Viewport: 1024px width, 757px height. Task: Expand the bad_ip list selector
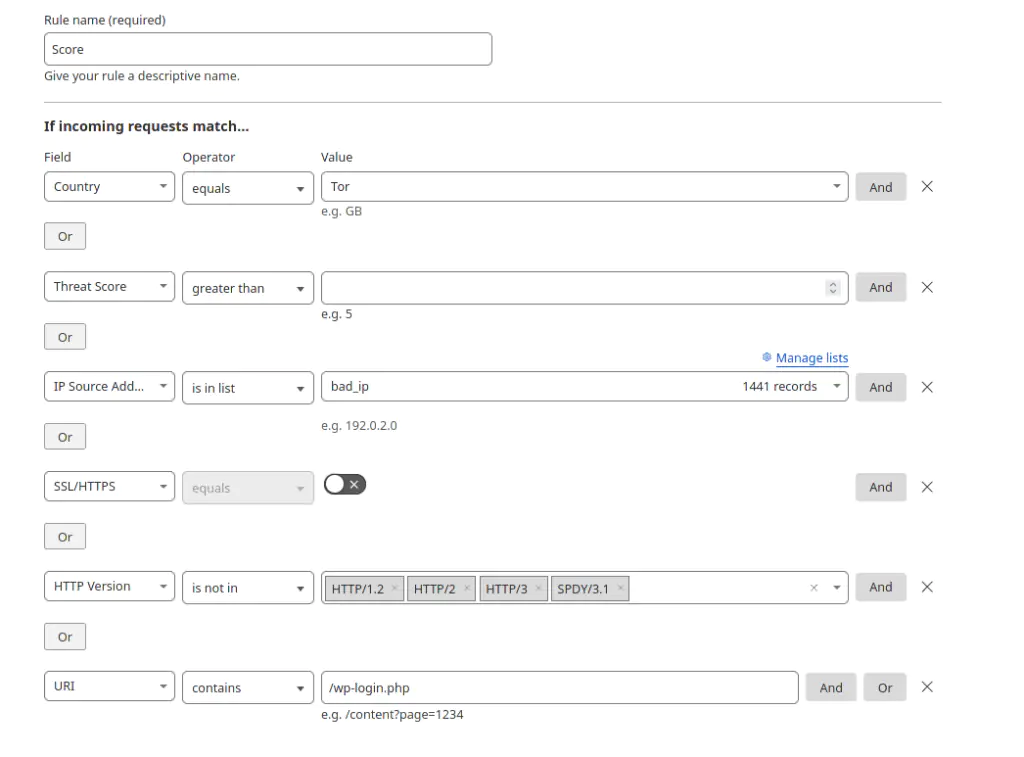pos(836,386)
